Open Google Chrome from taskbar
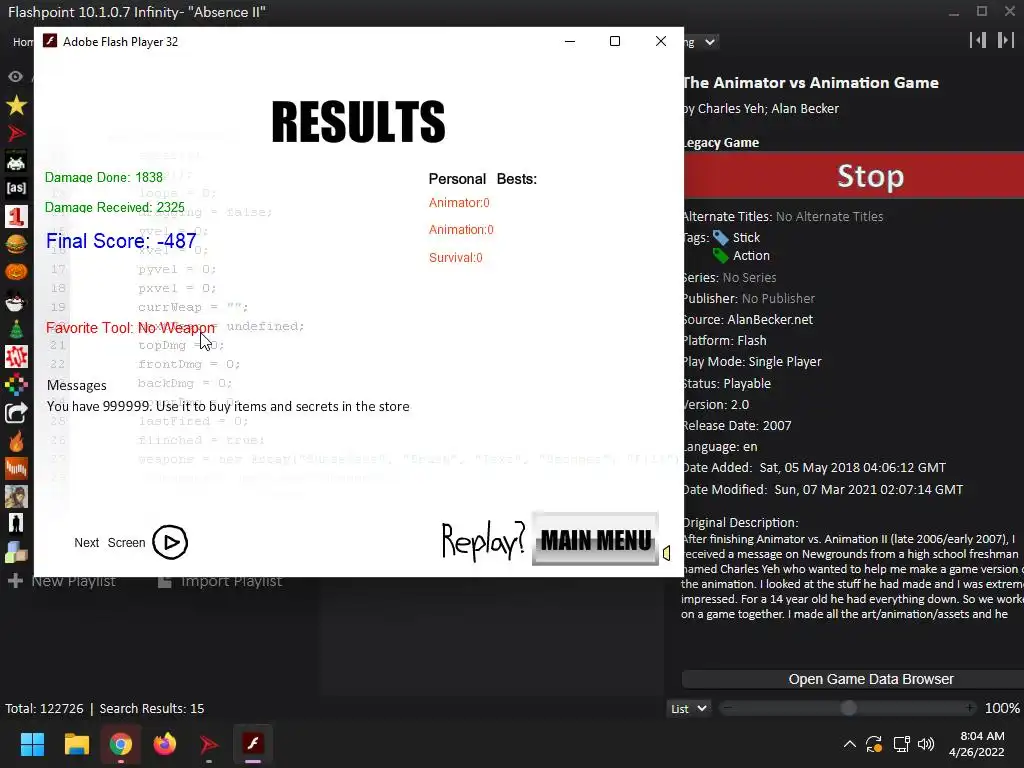 pos(121,744)
